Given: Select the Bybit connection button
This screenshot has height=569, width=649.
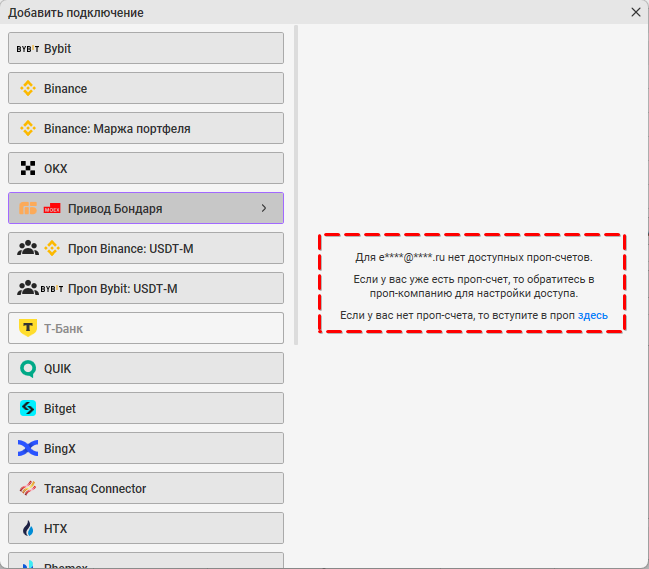Looking at the screenshot, I should point(146,48).
